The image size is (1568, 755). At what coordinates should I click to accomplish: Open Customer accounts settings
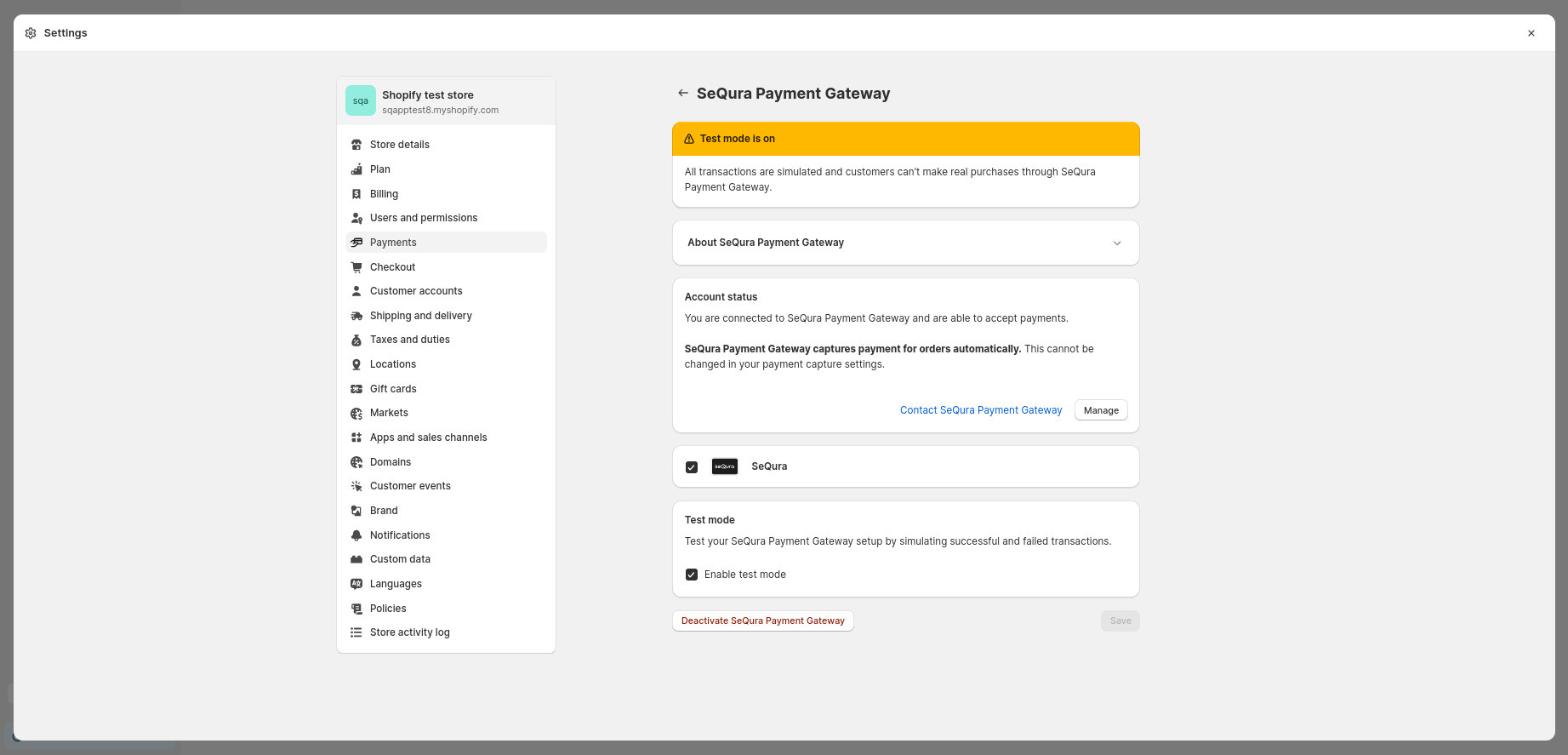point(446,291)
